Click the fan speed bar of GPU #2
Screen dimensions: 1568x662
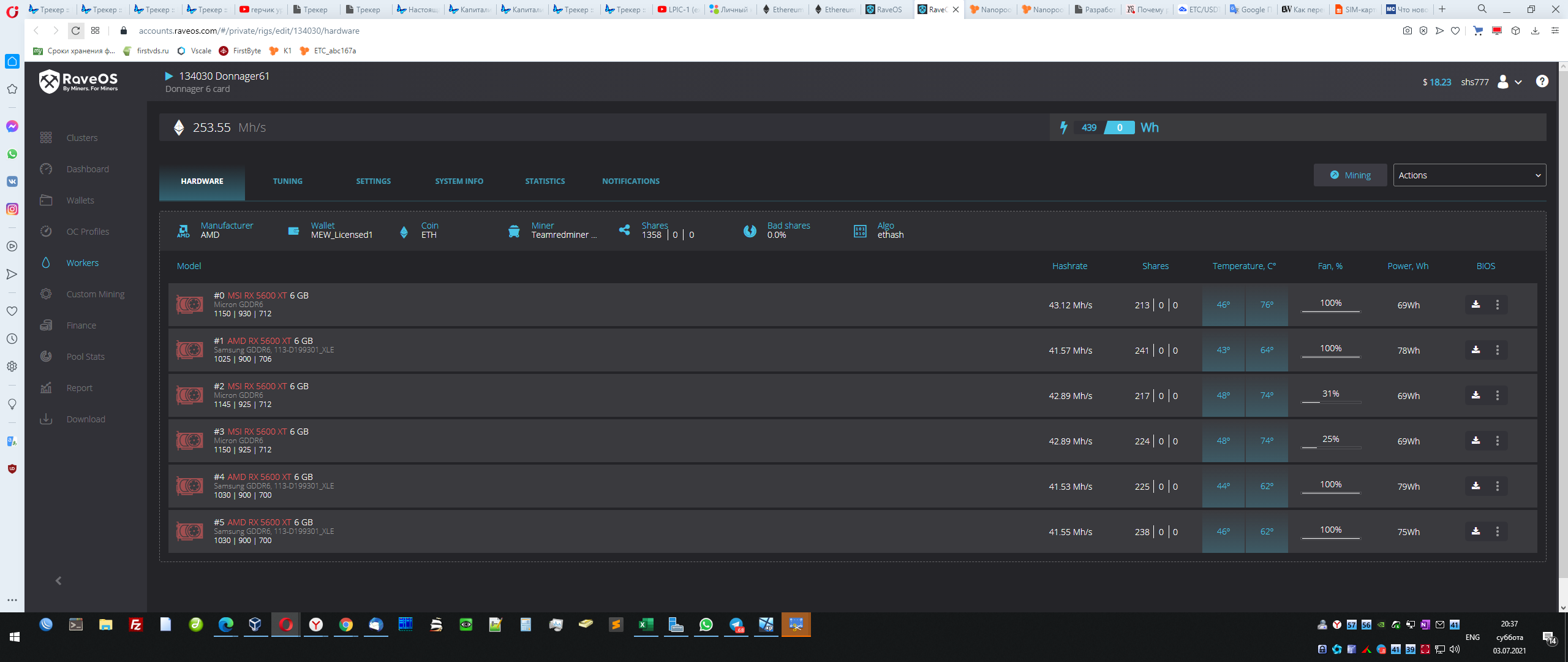click(x=1330, y=401)
